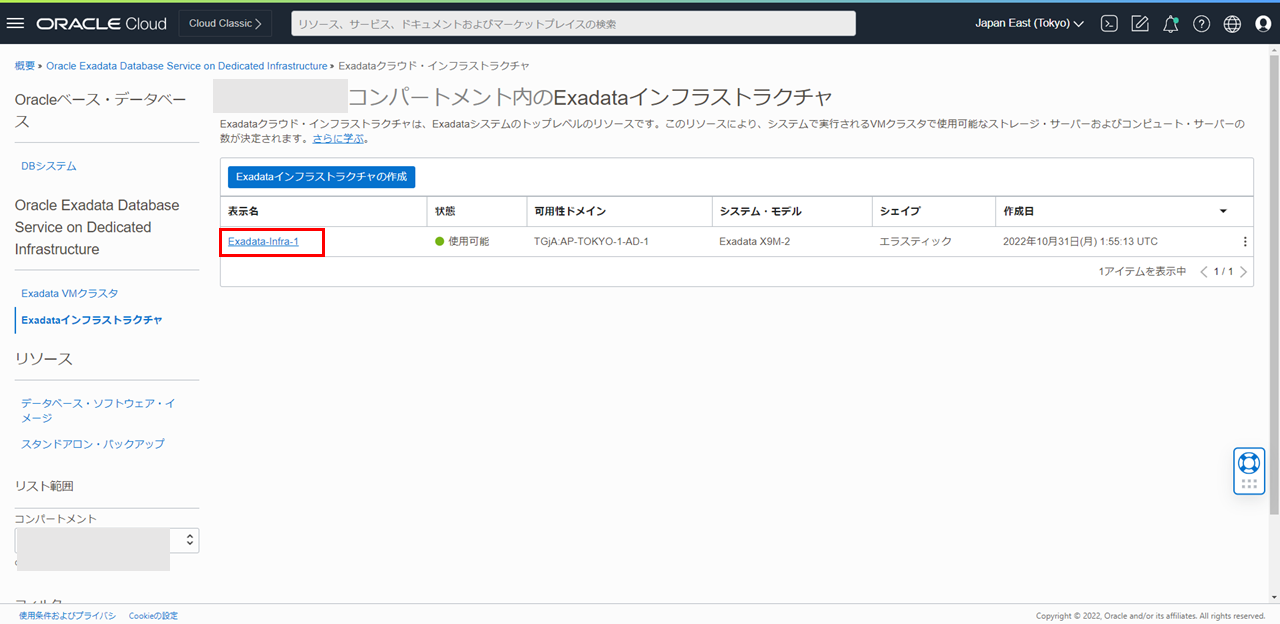Open the language globe menu
Image resolution: width=1280 pixels, height=624 pixels.
click(1232, 24)
